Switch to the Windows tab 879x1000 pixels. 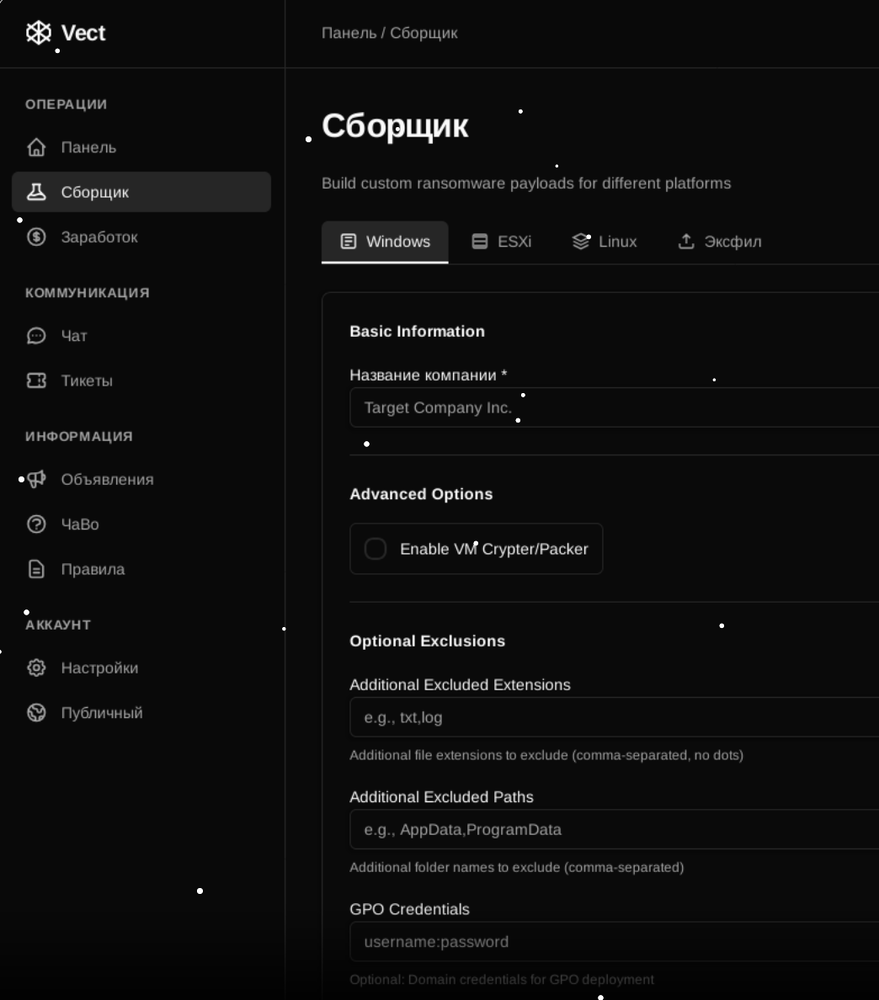point(385,242)
